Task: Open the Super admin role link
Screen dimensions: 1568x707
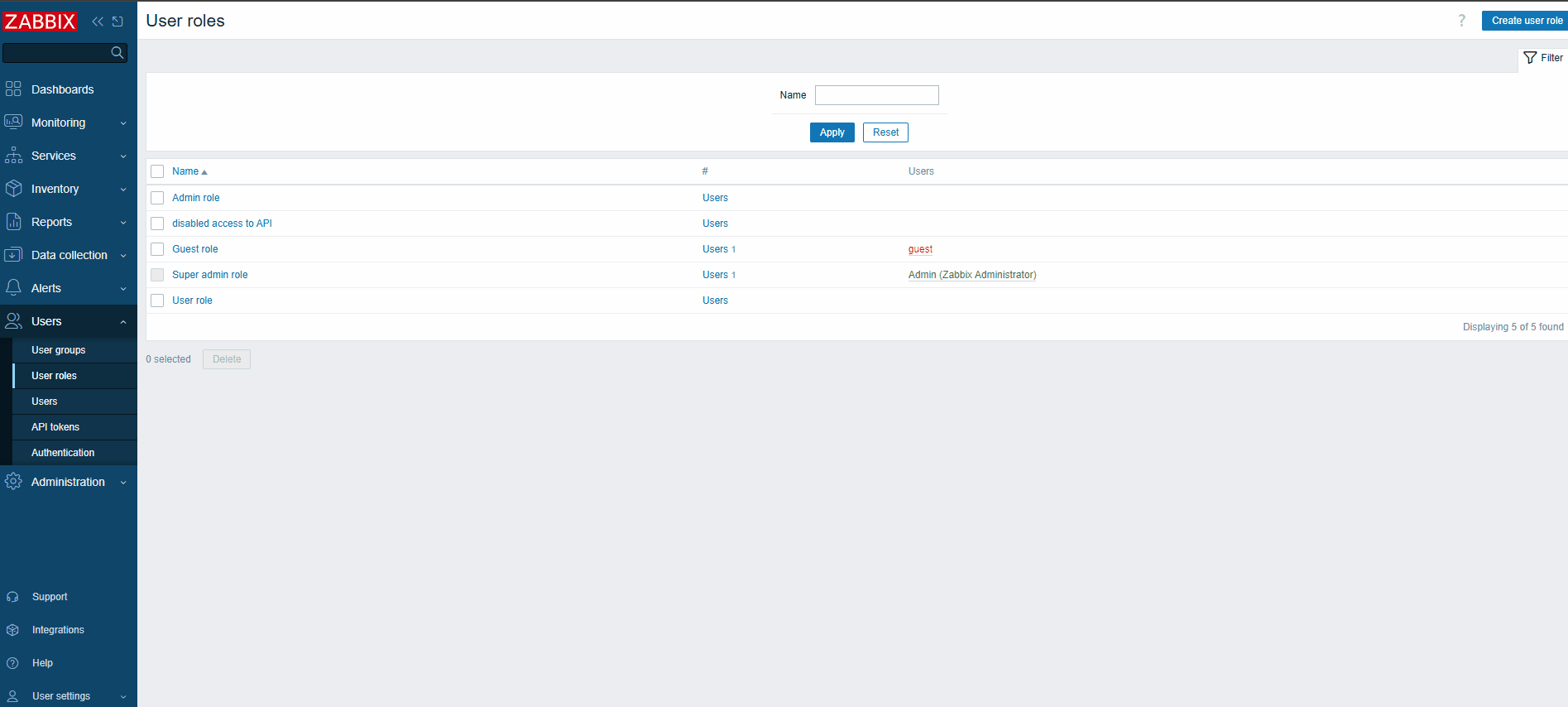Action: (209, 275)
